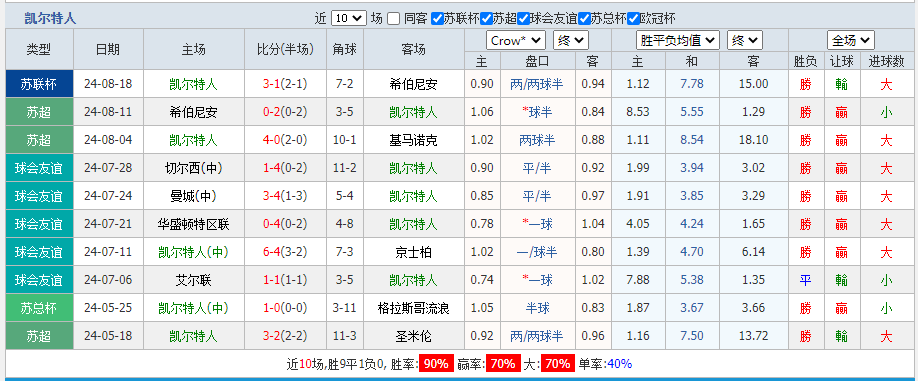Screen dimensions: 918x381
Task: Open the 全场 dropdown
Action: tap(851, 41)
